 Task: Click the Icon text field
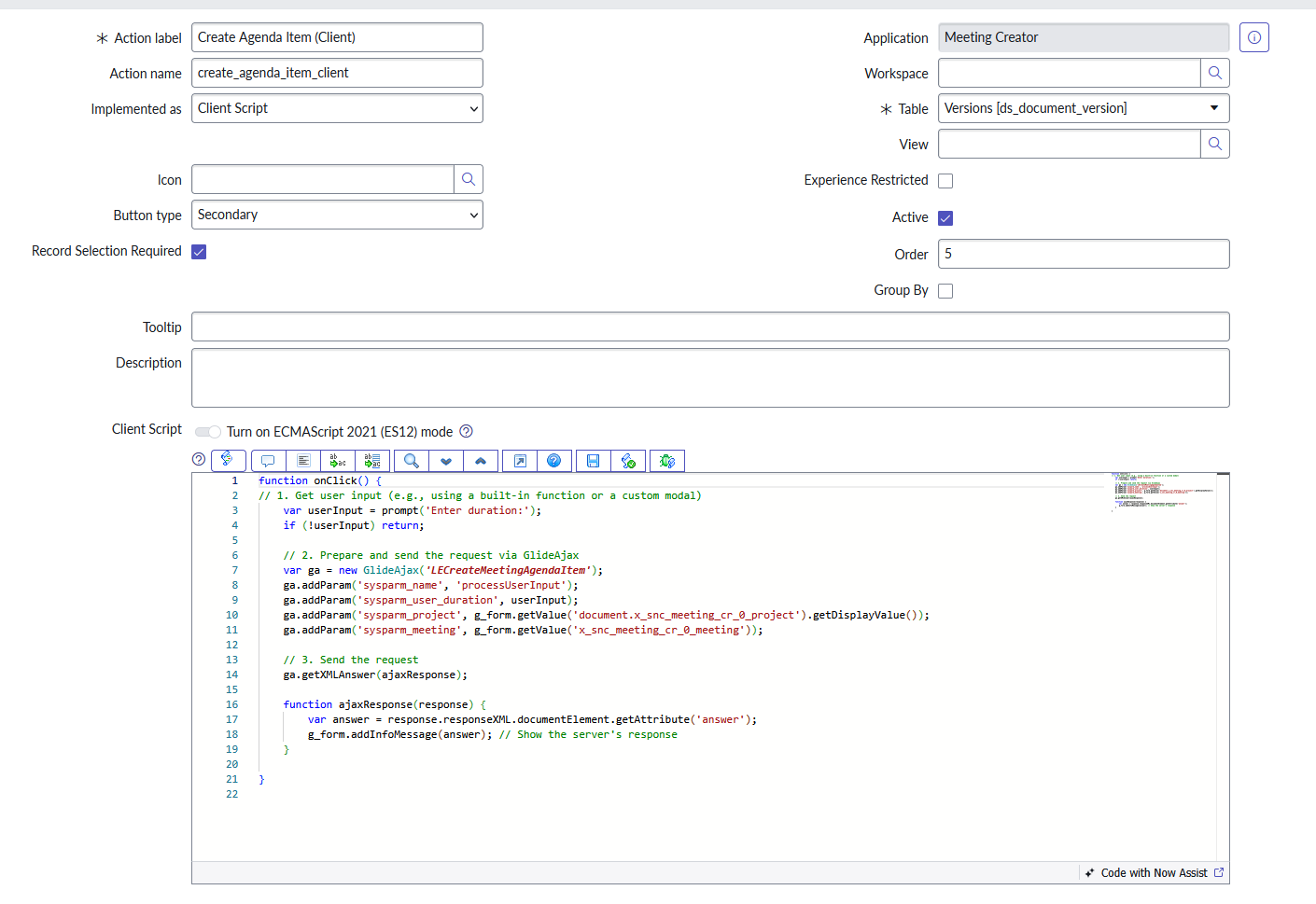(322, 179)
